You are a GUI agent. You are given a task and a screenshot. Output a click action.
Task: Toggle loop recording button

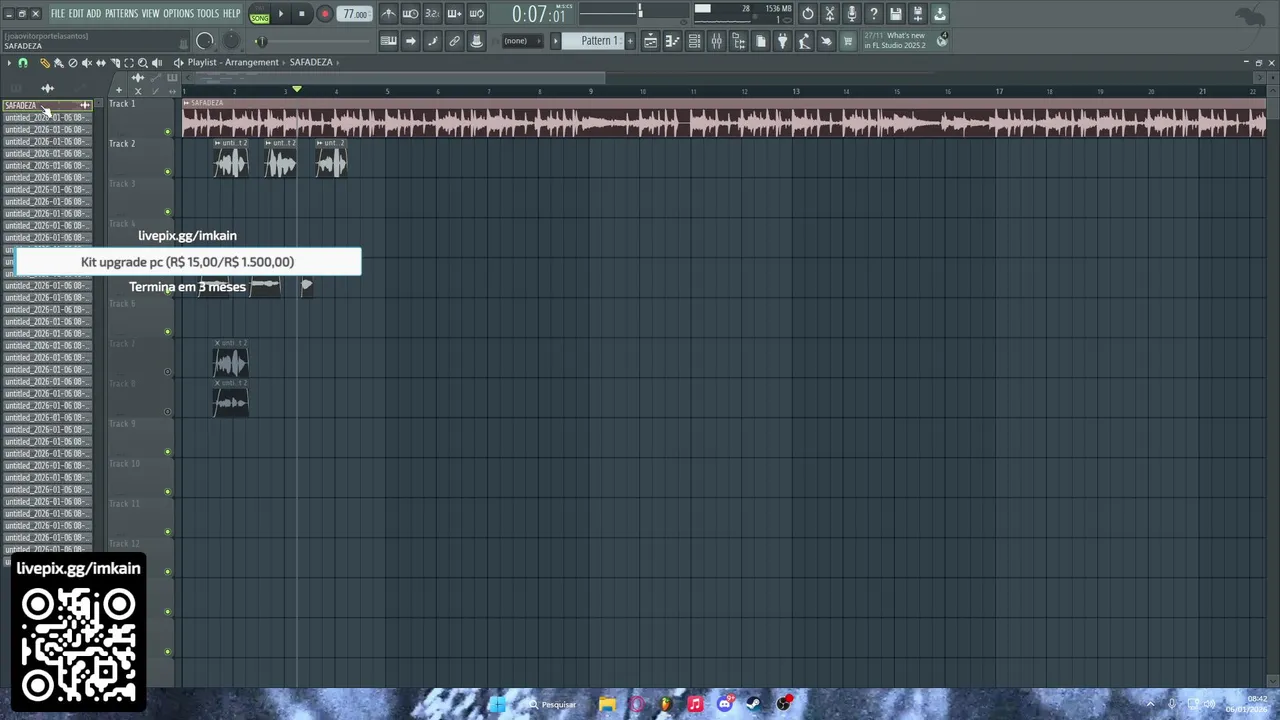pyautogui.click(x=476, y=14)
